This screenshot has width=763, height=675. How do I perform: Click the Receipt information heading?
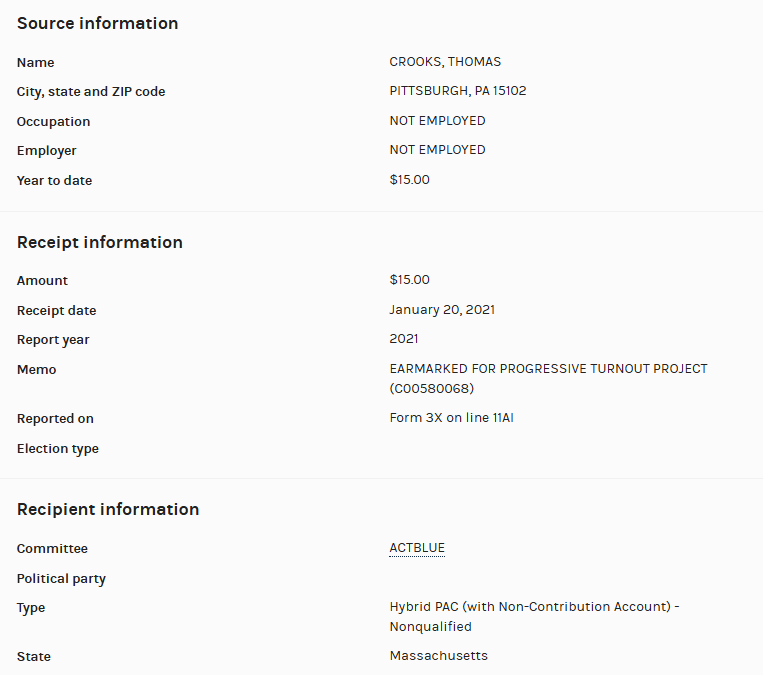pos(99,242)
